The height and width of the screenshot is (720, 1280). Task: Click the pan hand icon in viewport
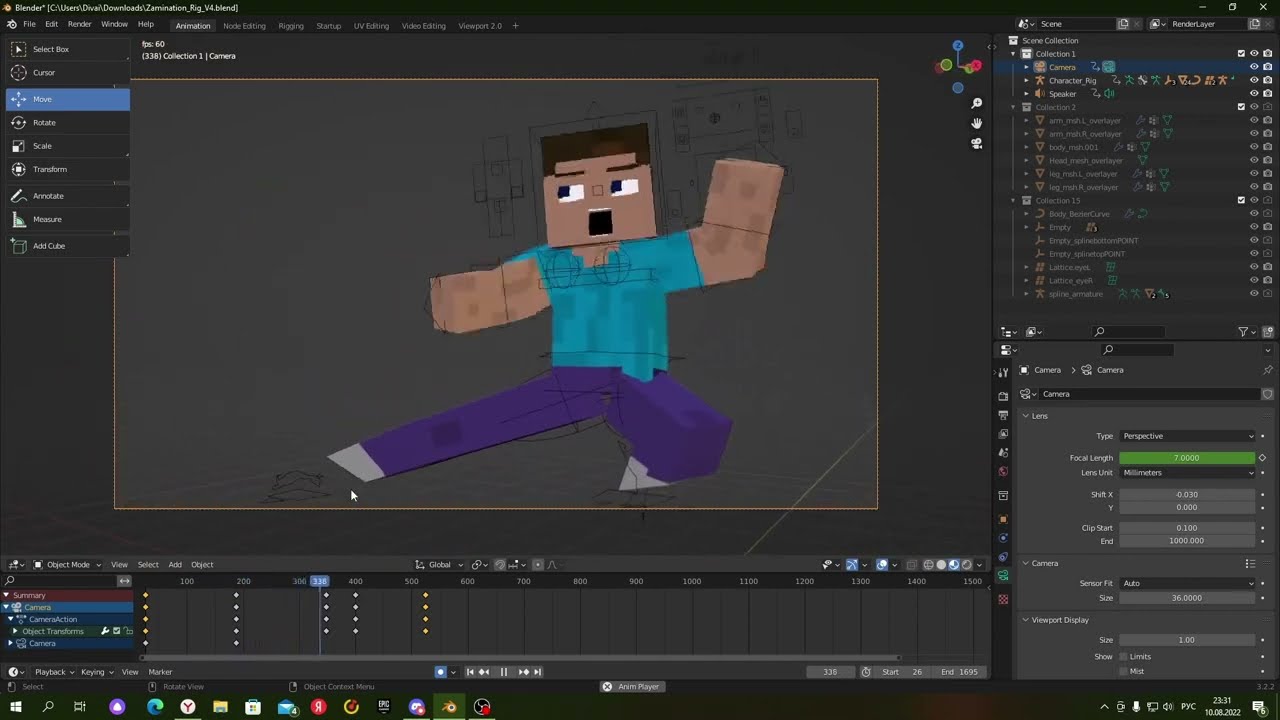point(977,123)
